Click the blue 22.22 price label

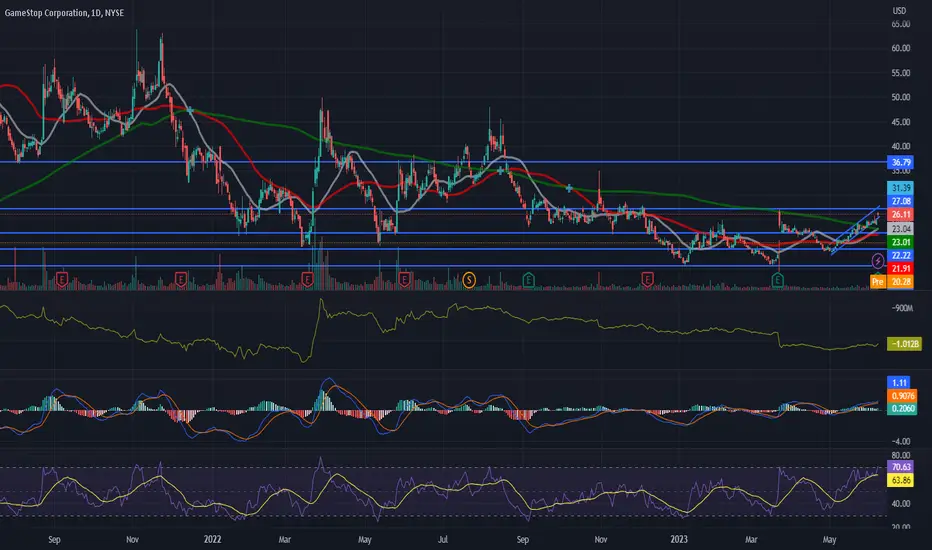(x=900, y=256)
